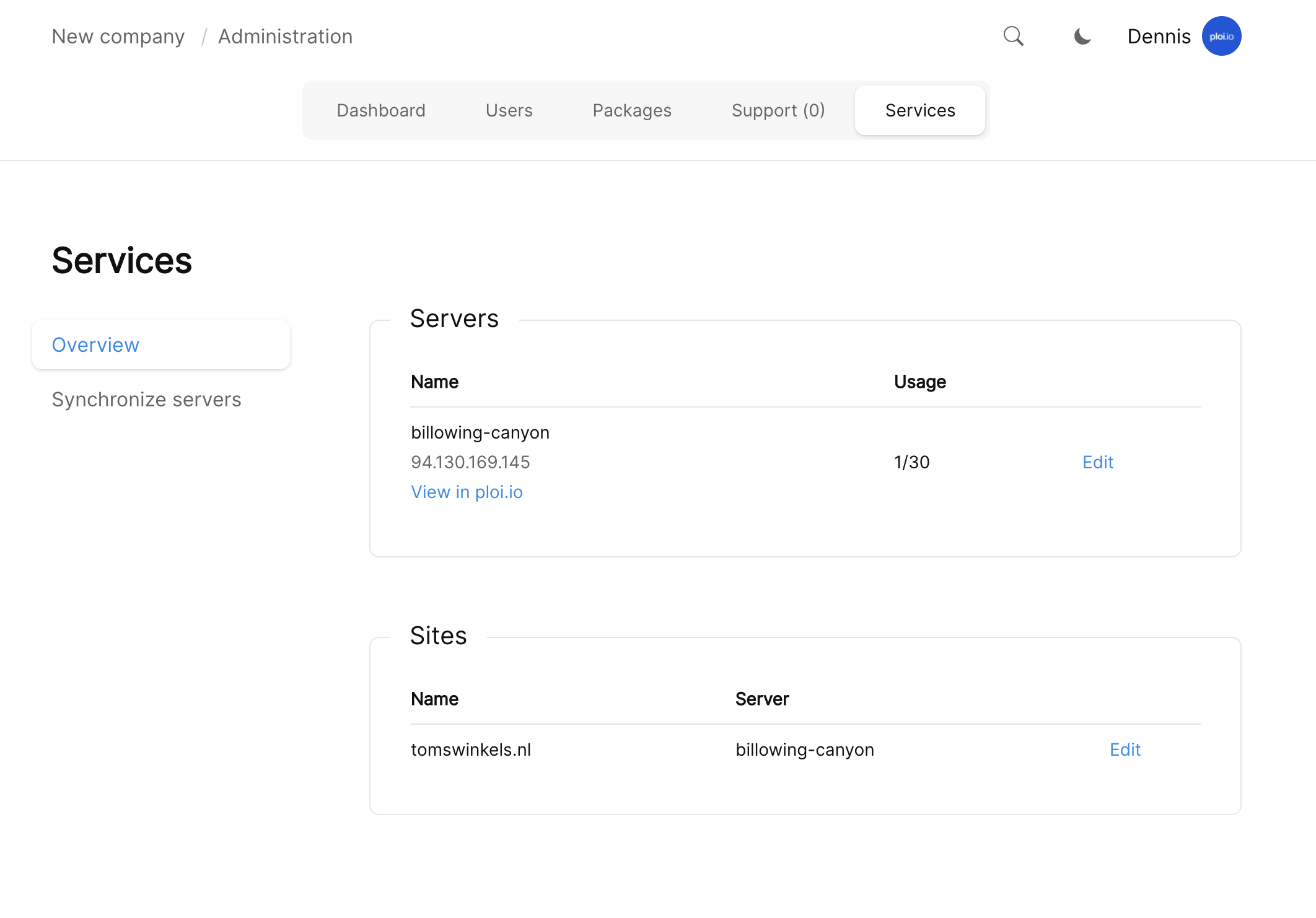
Task: Open Synchronize servers sidebar item
Action: 147,400
